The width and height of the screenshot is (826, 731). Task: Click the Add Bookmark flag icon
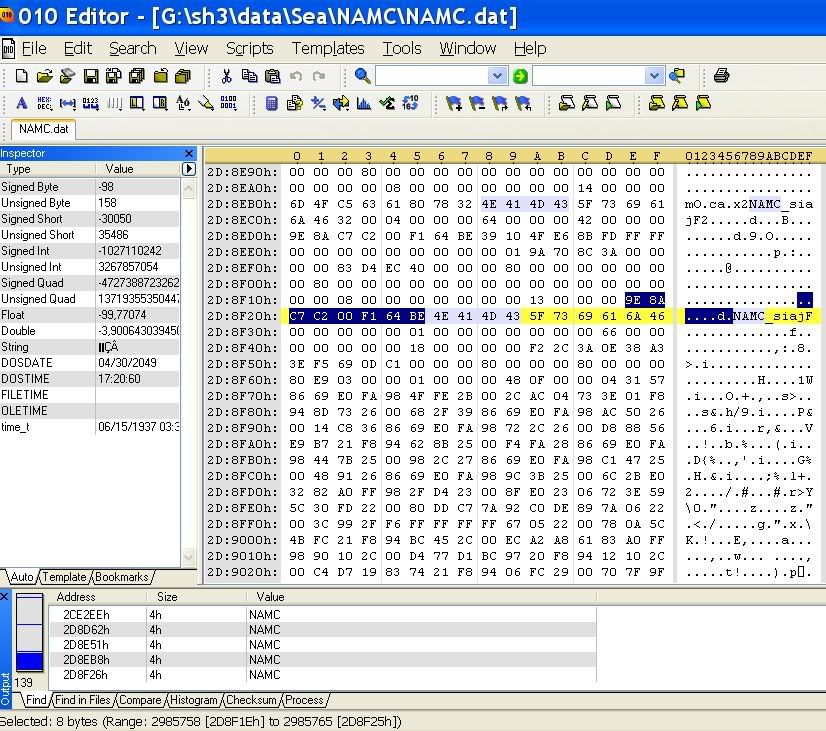(454, 103)
